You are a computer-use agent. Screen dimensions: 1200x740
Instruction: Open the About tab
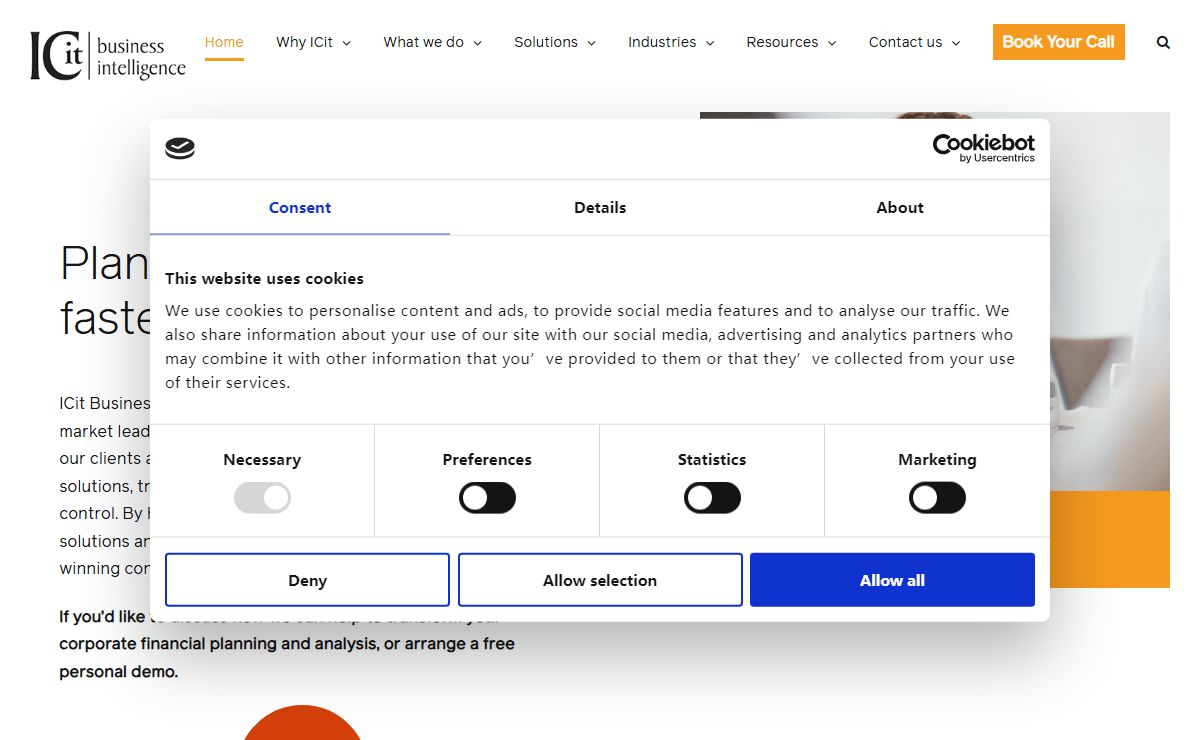[900, 208]
